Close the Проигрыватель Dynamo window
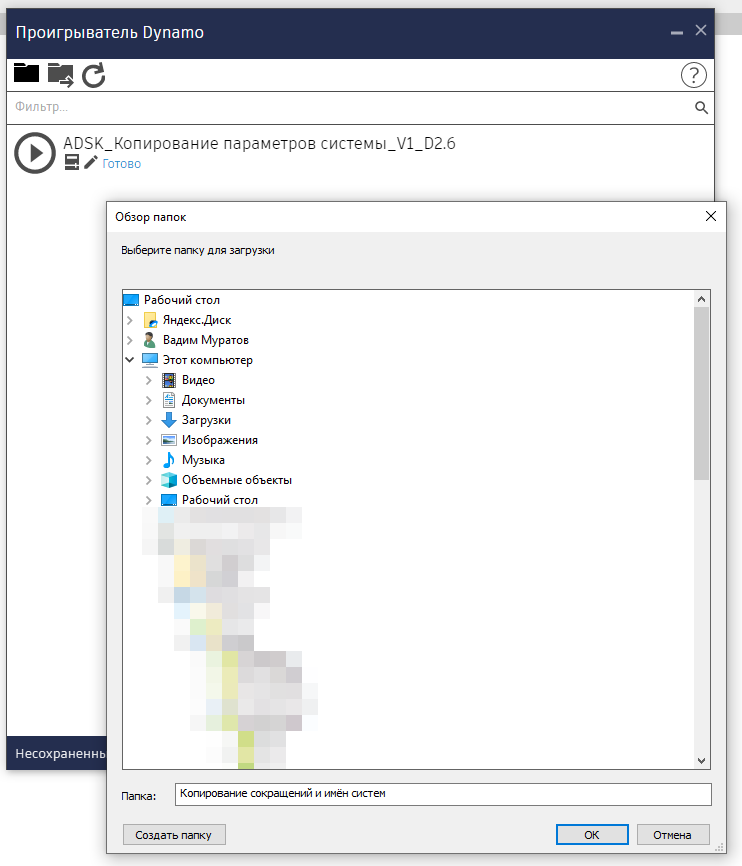The image size is (742, 866). [701, 30]
